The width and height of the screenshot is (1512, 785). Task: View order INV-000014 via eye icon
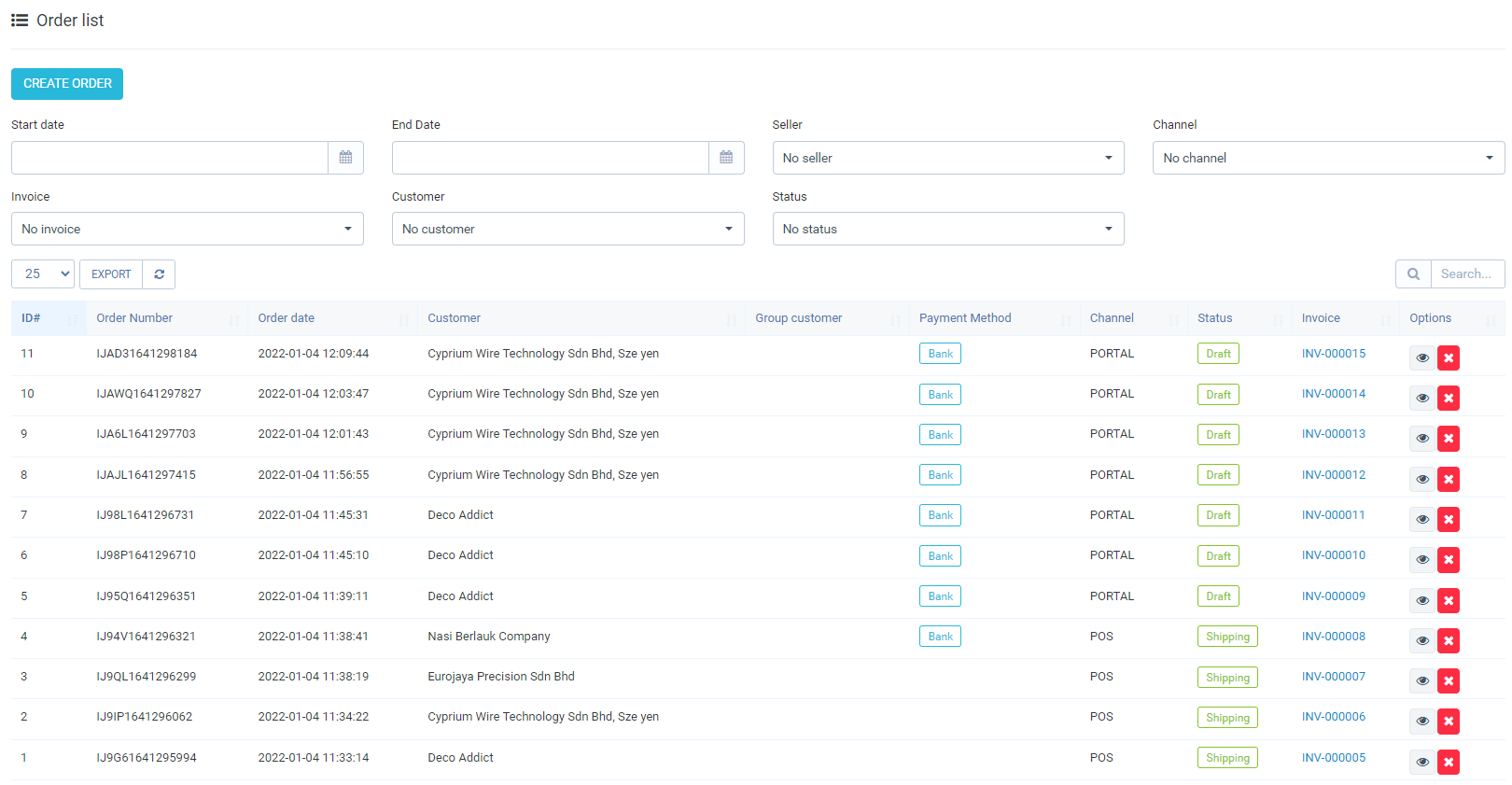coord(1422,399)
